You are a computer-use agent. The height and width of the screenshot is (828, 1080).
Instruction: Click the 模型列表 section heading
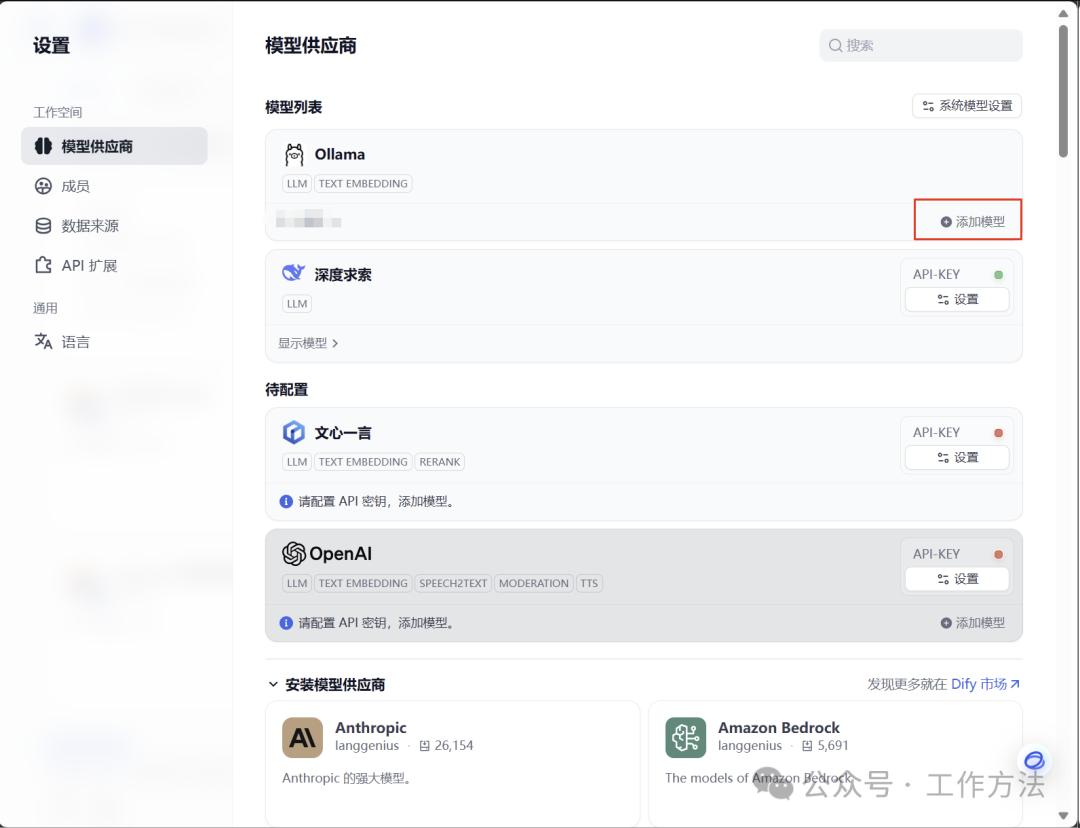[293, 107]
